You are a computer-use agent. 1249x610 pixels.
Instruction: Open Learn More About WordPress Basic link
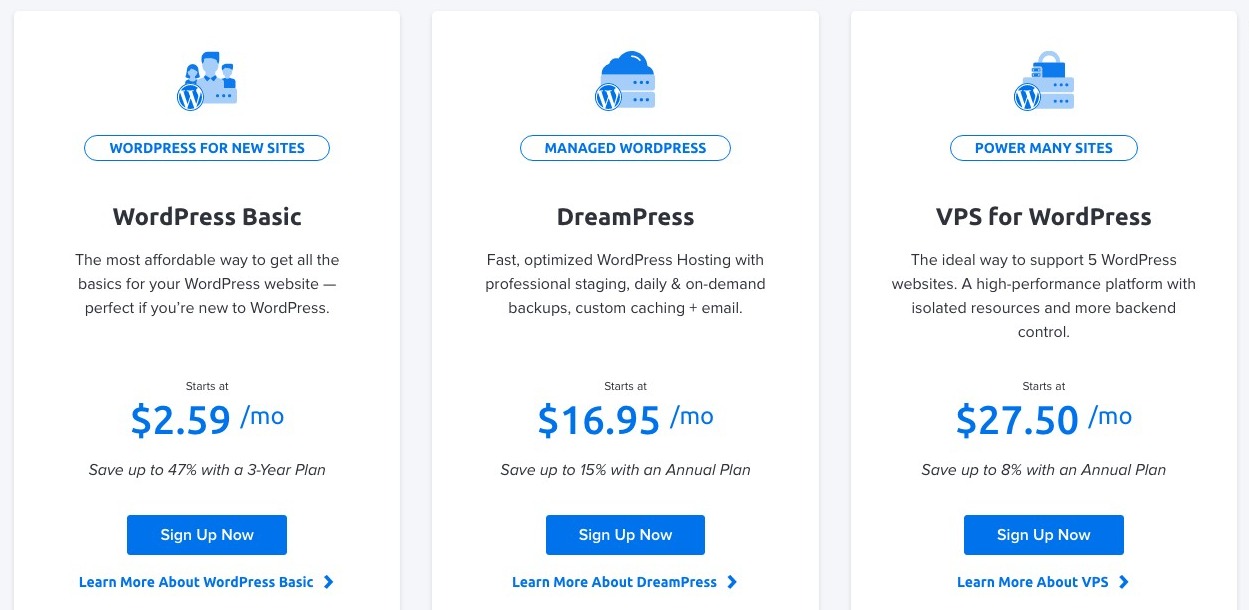point(196,582)
